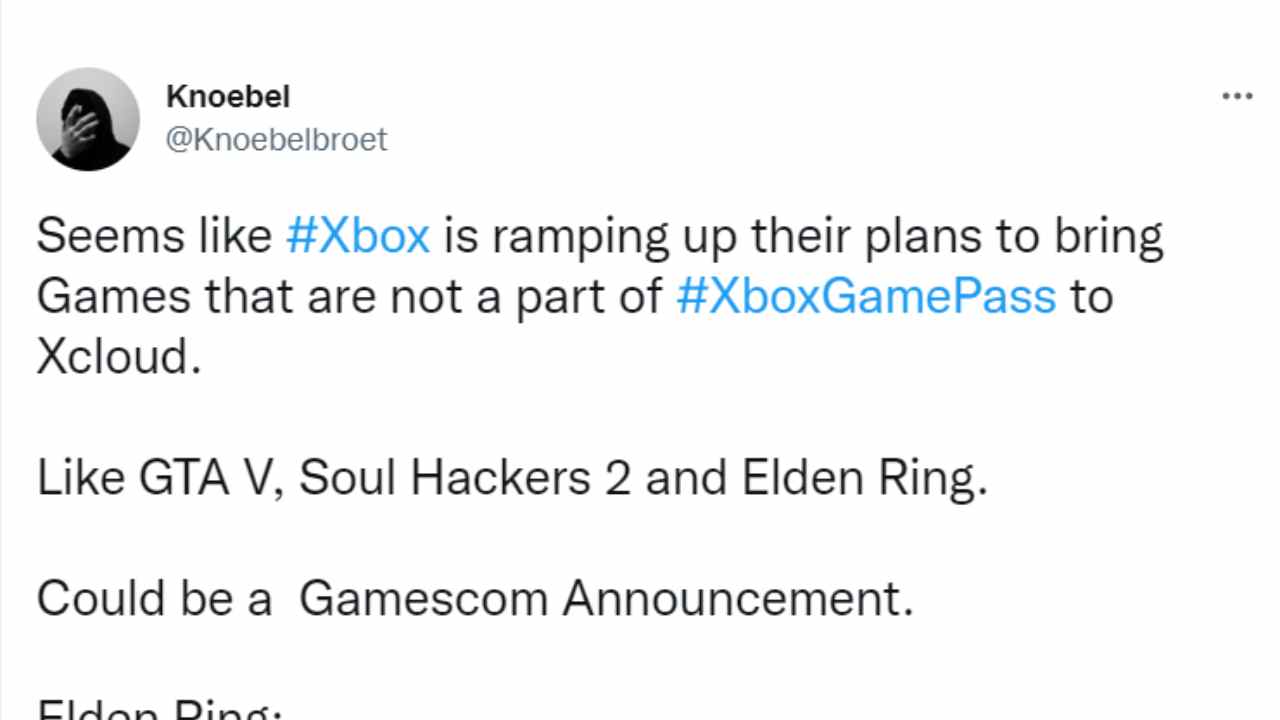Click the word Like before GTA V

pos(80,479)
